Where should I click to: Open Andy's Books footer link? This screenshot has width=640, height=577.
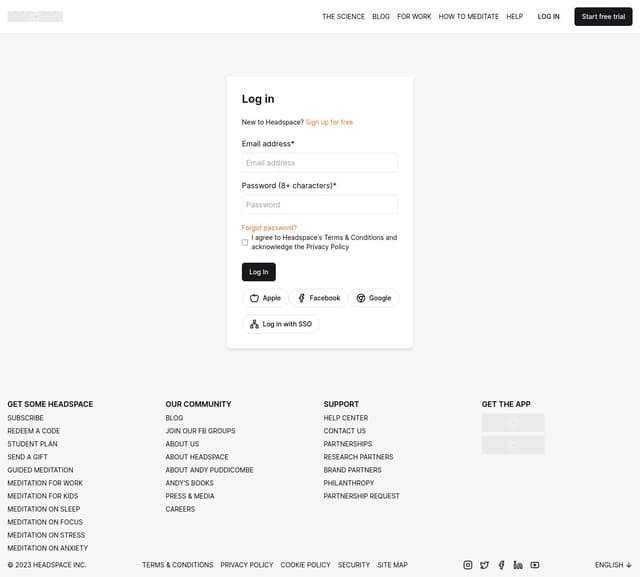[189, 483]
